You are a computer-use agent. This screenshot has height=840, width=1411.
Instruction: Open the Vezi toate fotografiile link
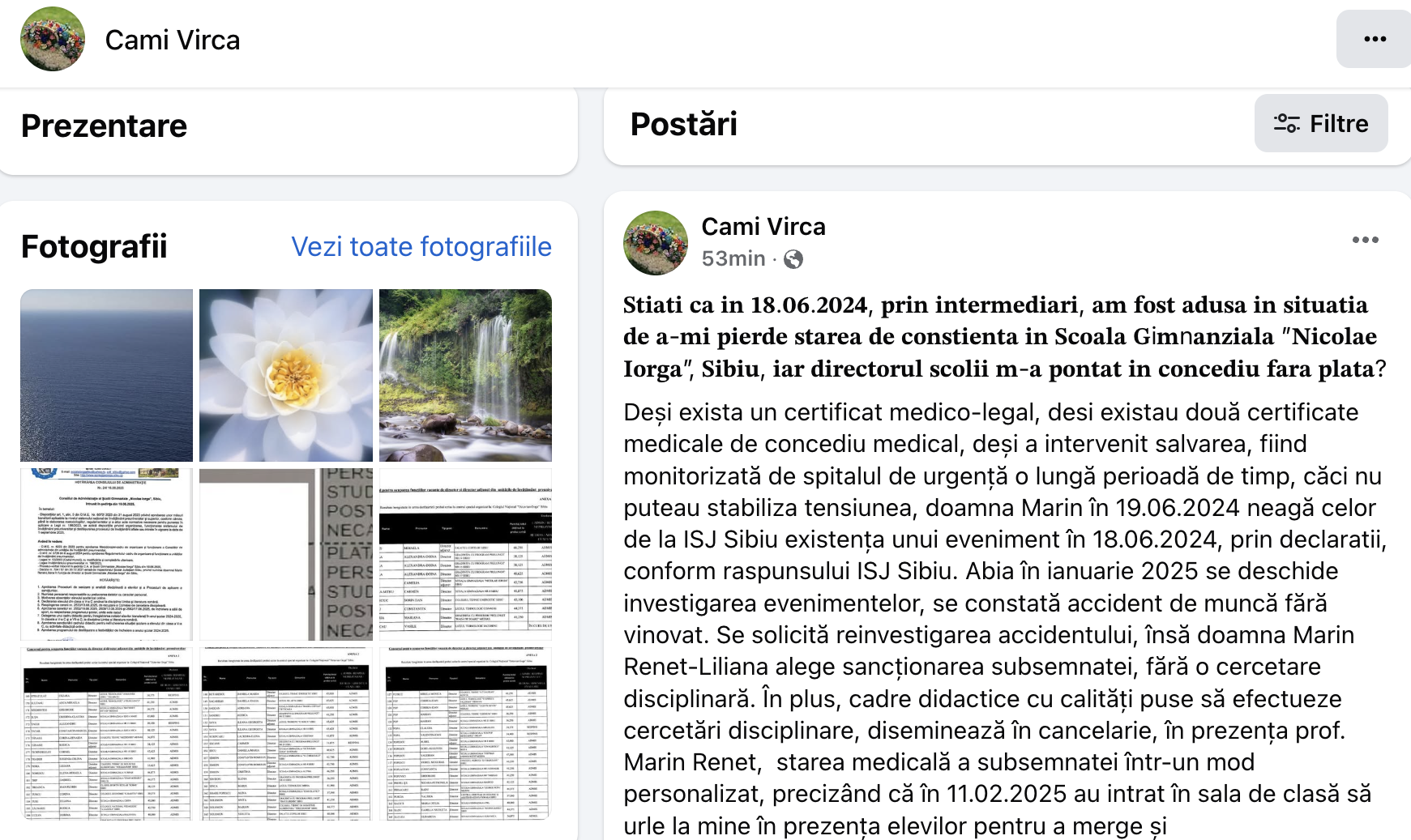click(x=421, y=246)
